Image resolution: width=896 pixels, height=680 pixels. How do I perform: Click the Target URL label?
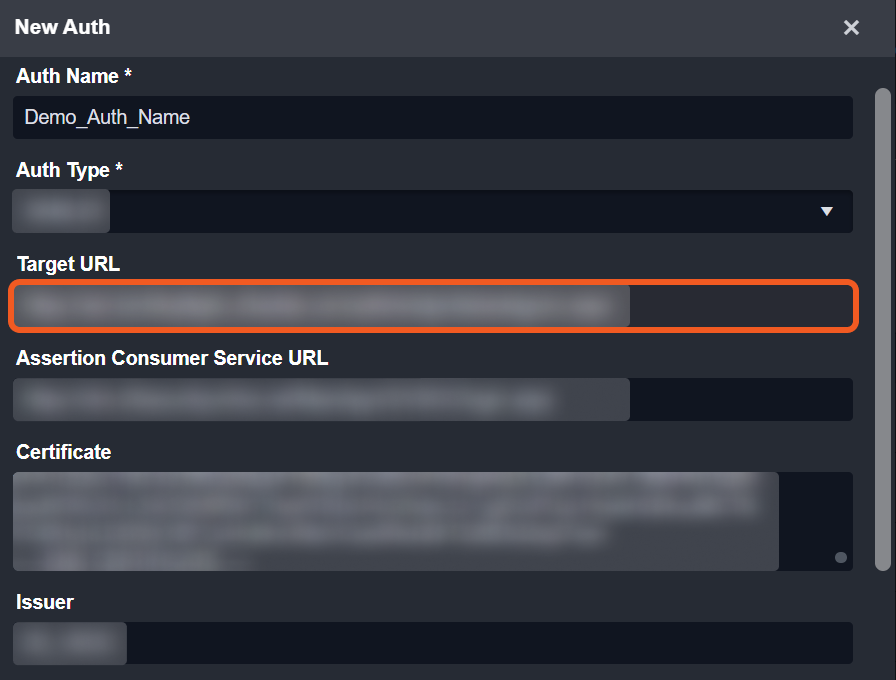pos(68,264)
